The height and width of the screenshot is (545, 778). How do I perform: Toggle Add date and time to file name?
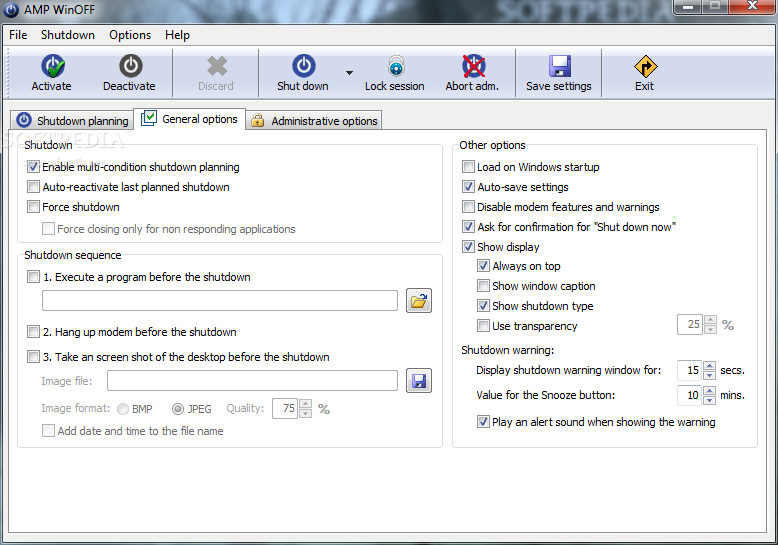(x=48, y=430)
